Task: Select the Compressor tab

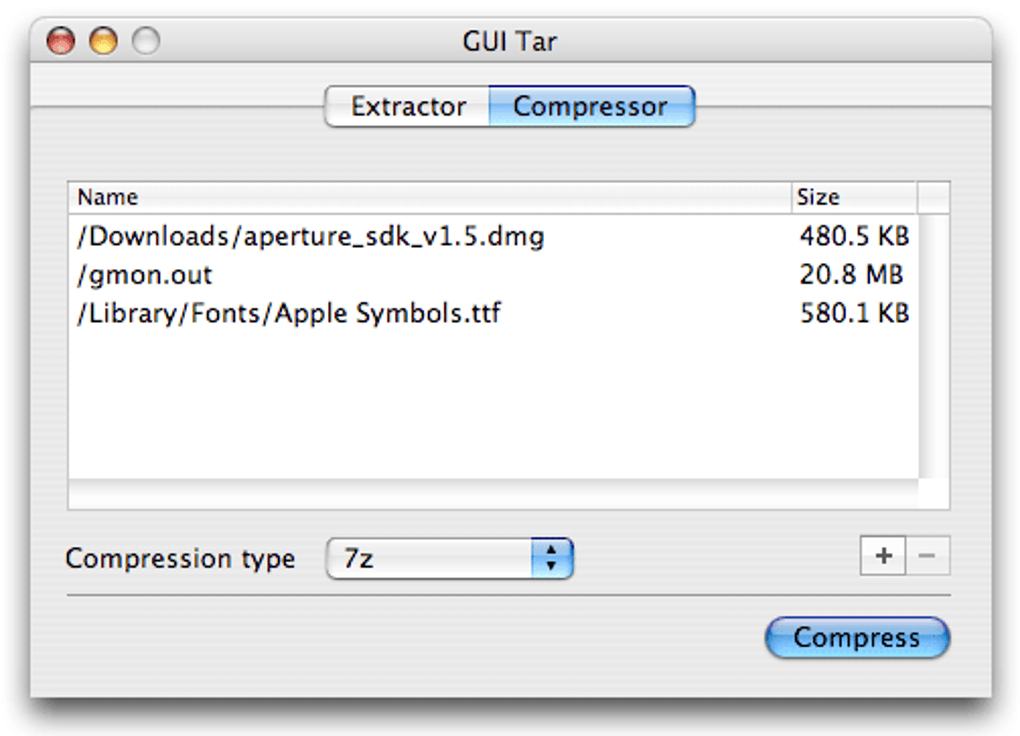Action: [x=590, y=107]
